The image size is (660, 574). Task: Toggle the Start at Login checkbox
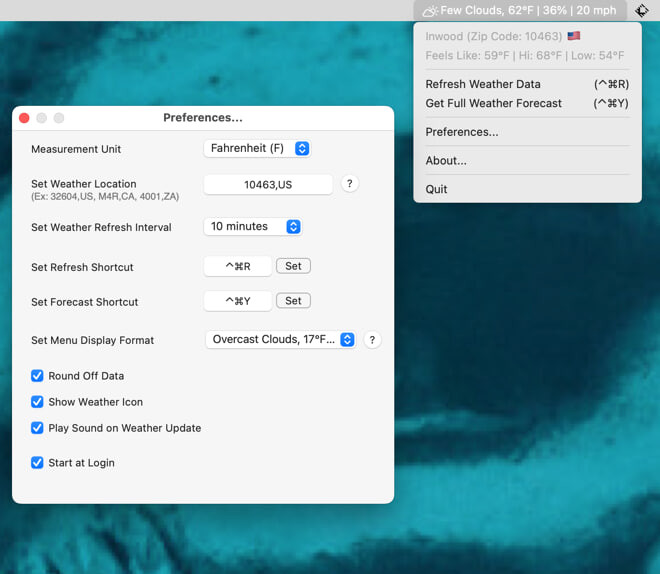[37, 463]
